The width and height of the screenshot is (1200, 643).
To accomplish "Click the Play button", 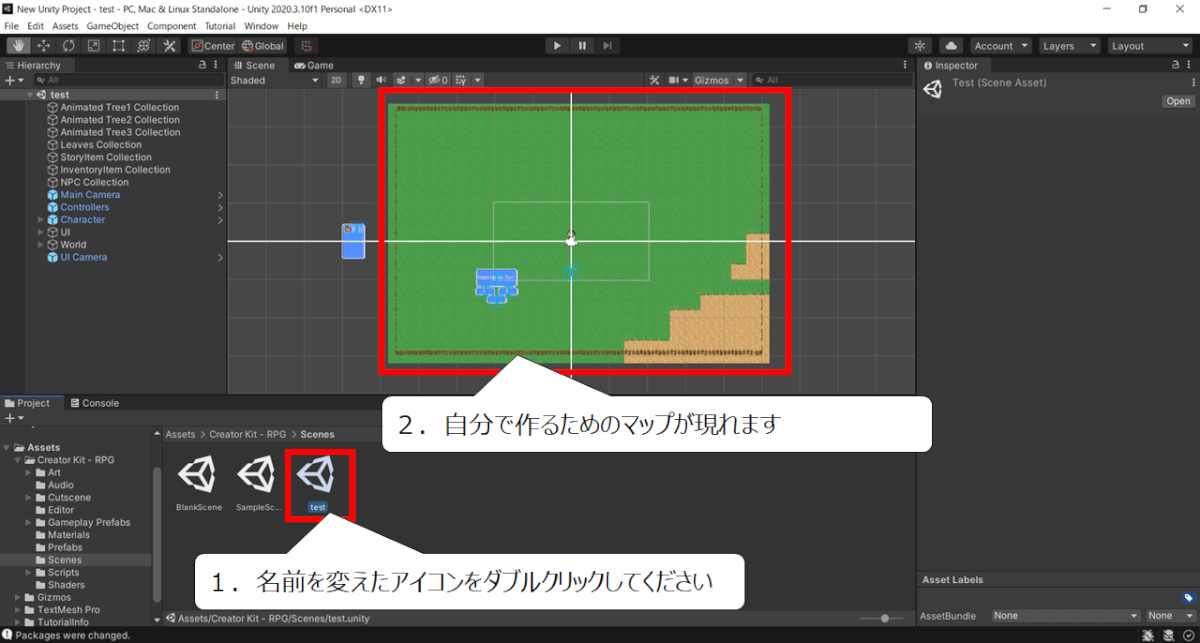I will point(558,46).
